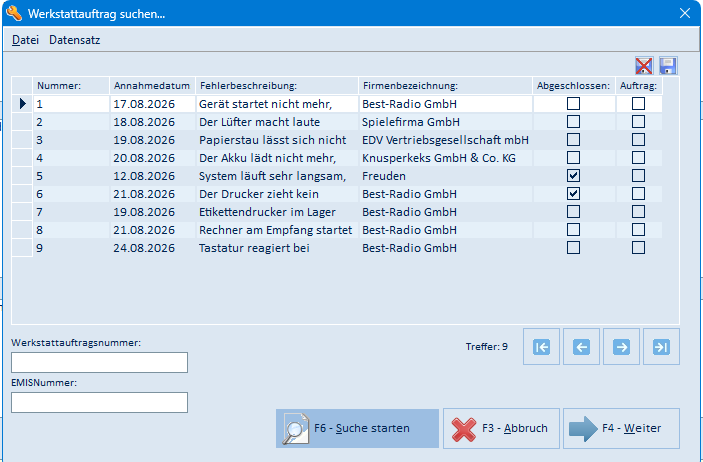
Task: Toggle Auftrag checkbox for order 1
Action: [638, 104]
